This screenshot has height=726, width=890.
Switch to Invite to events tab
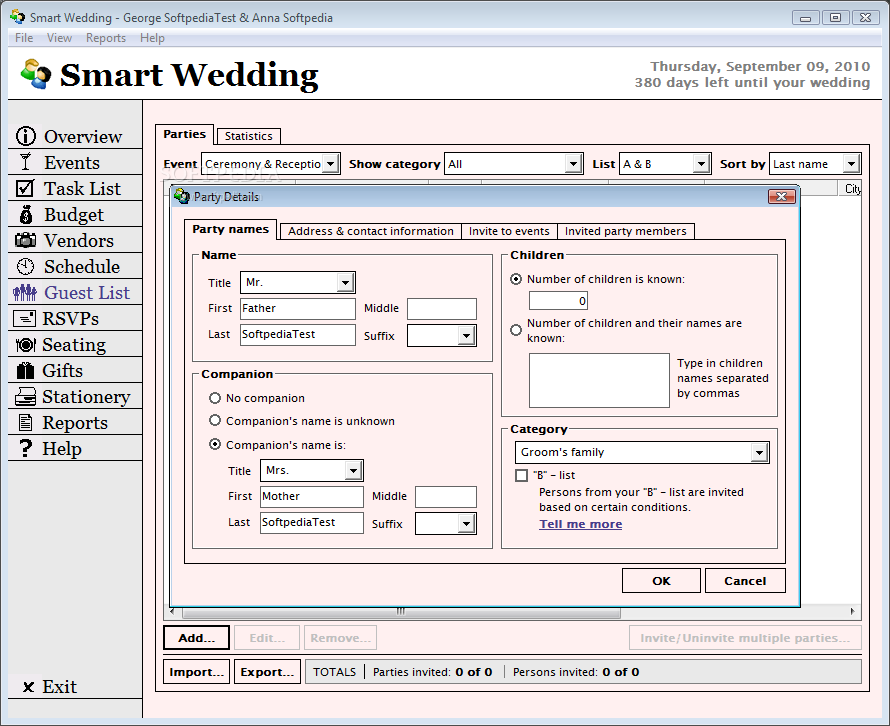509,231
